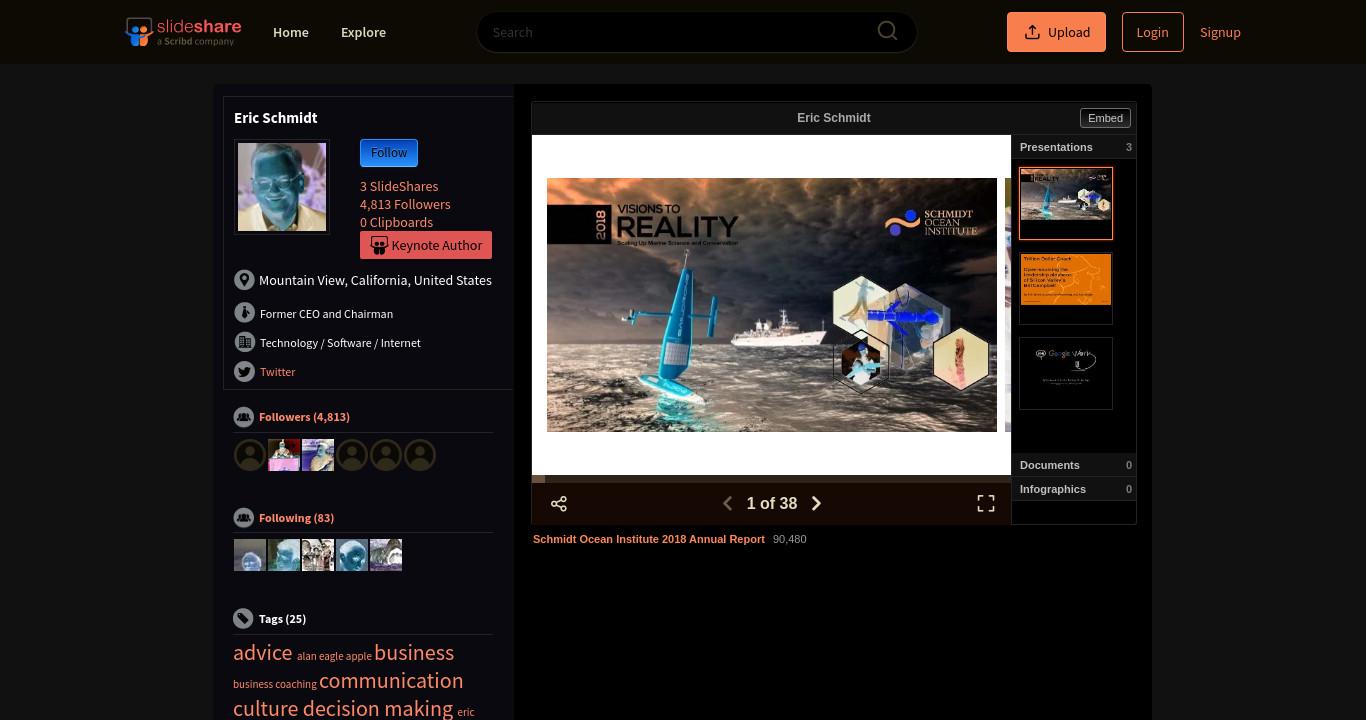Click the business coaching tag

tap(275, 684)
